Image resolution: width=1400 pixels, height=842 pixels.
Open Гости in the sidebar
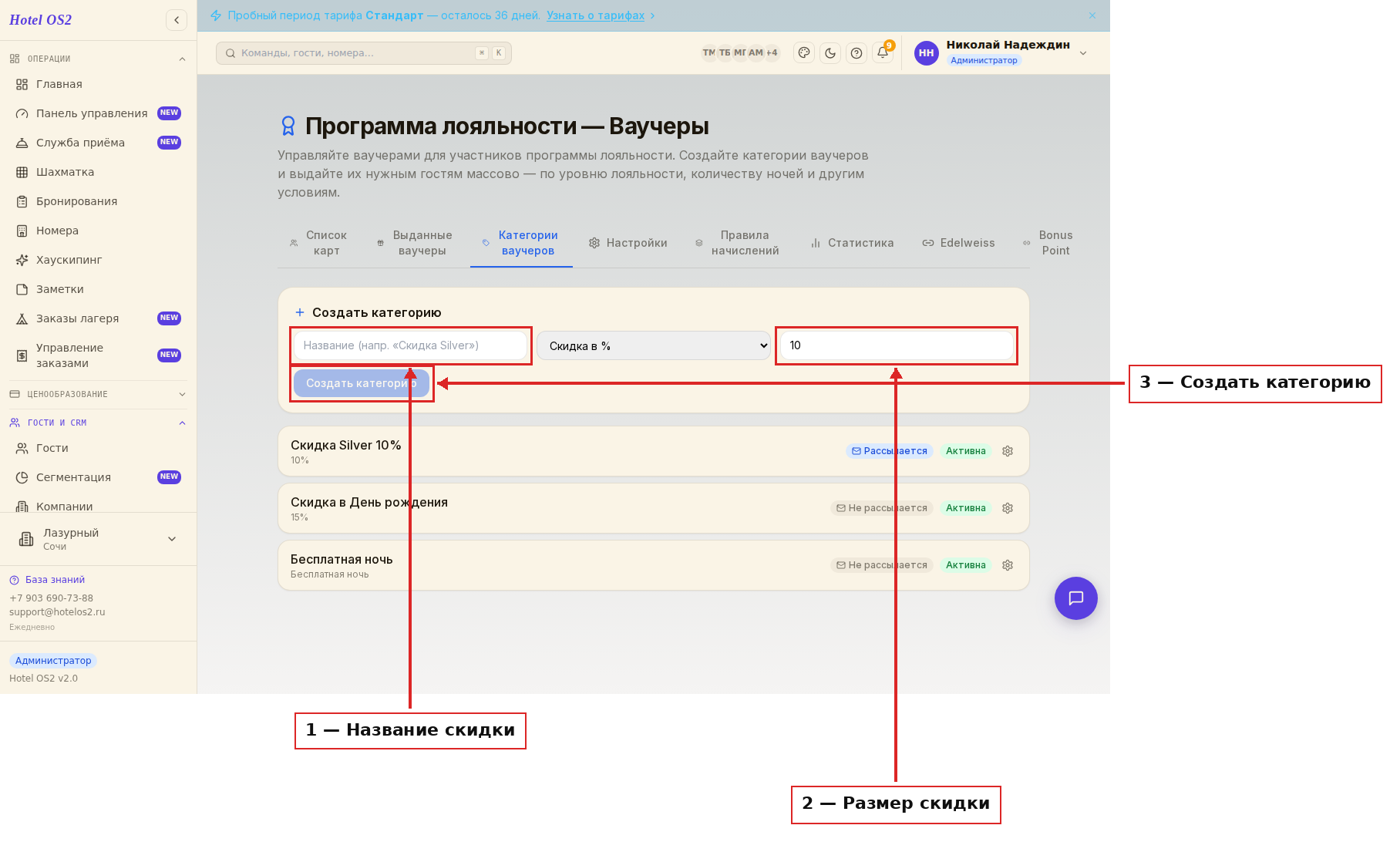coord(98,448)
